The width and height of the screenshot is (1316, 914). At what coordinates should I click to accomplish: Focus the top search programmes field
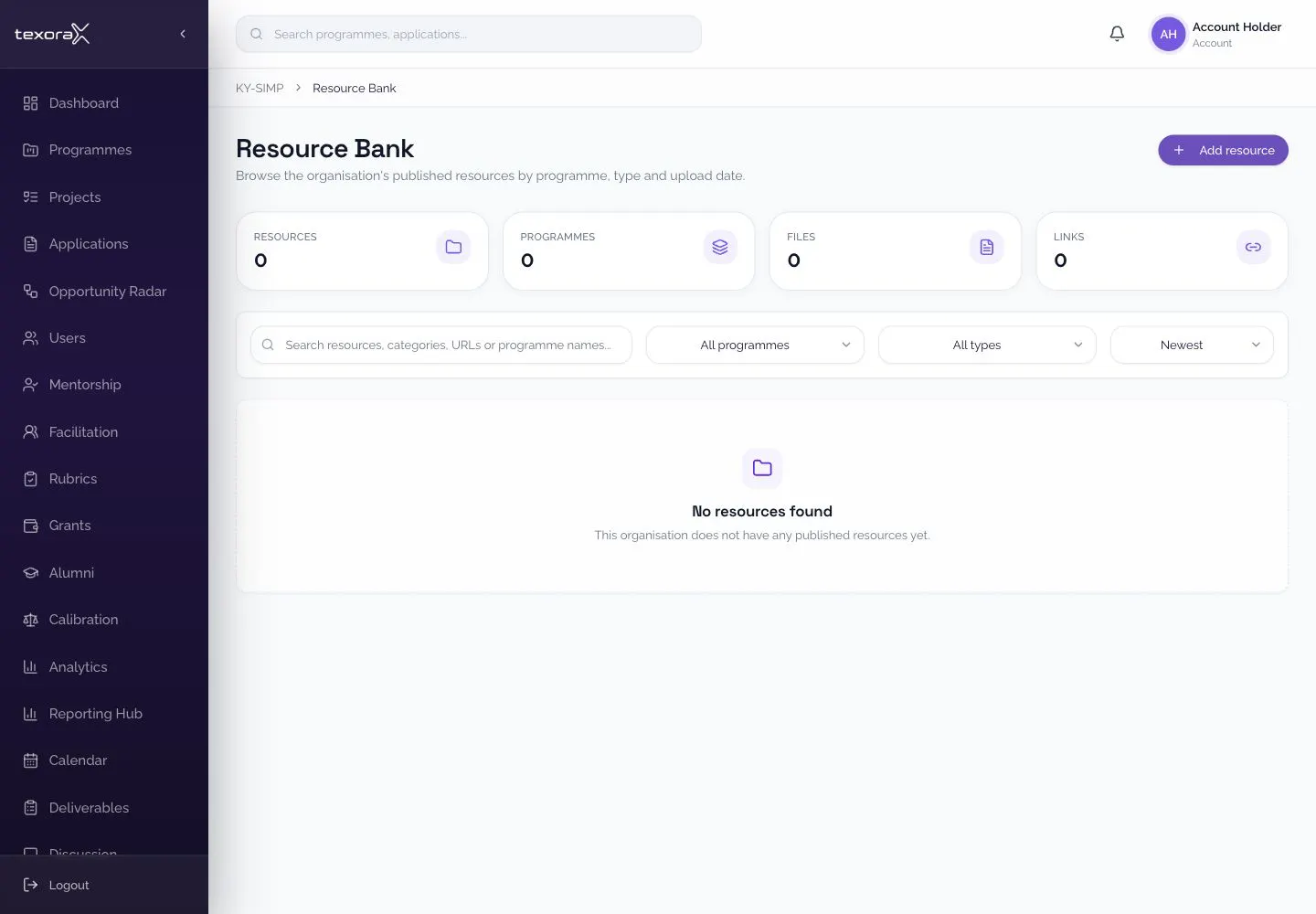click(x=469, y=34)
